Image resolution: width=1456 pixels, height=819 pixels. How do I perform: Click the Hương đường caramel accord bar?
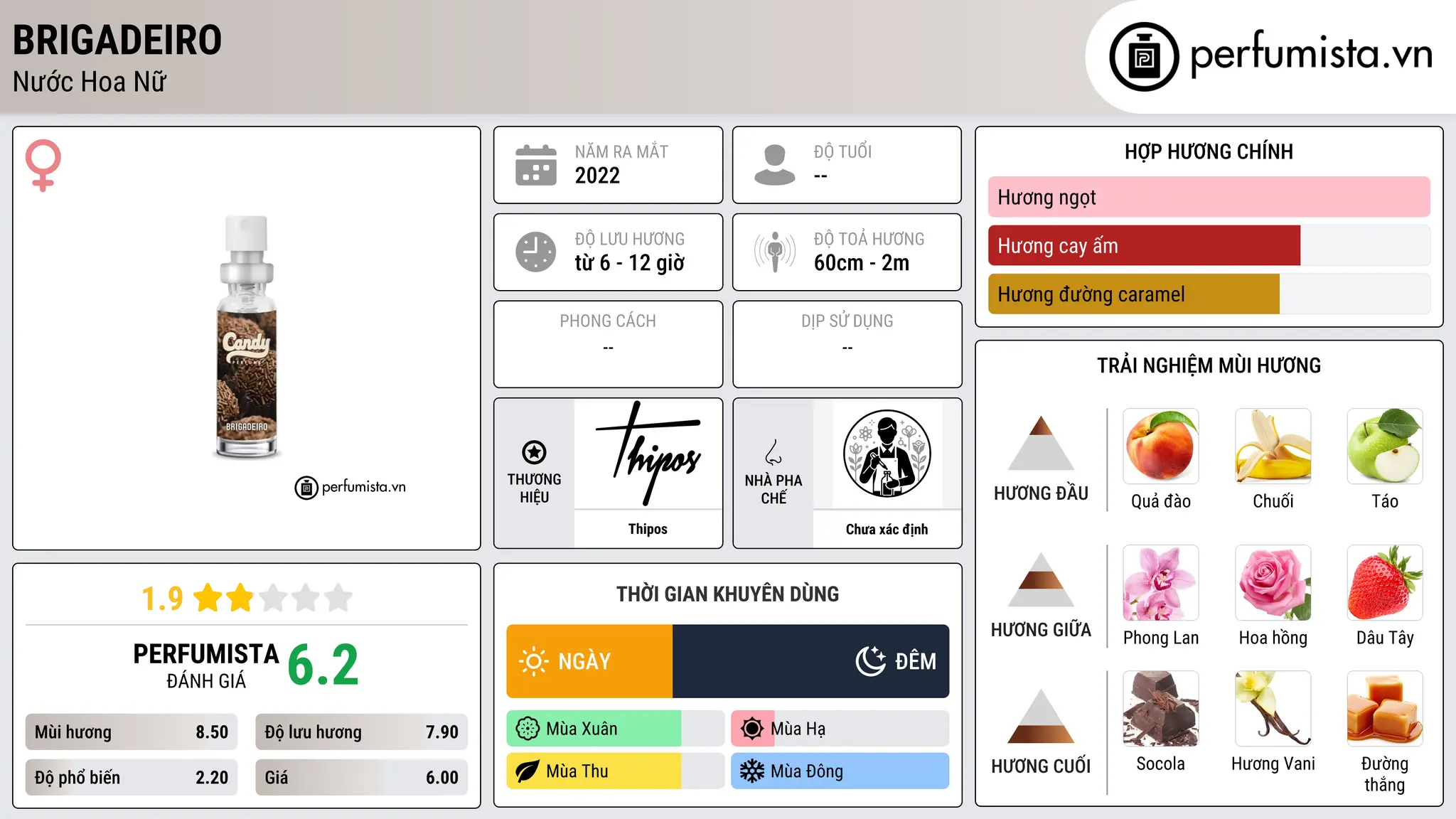[1209, 294]
